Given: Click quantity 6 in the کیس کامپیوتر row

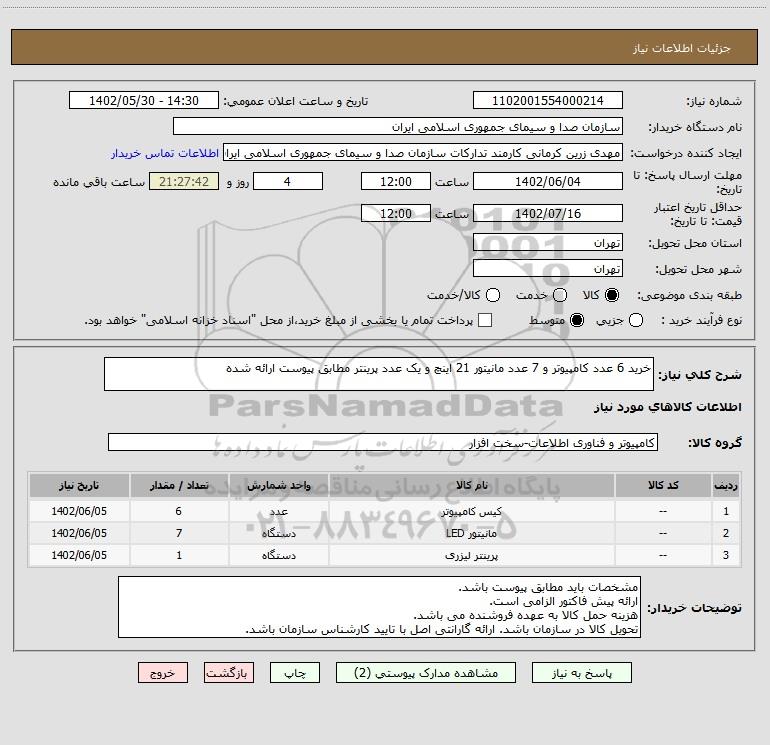Looking at the screenshot, I should coord(179,511).
